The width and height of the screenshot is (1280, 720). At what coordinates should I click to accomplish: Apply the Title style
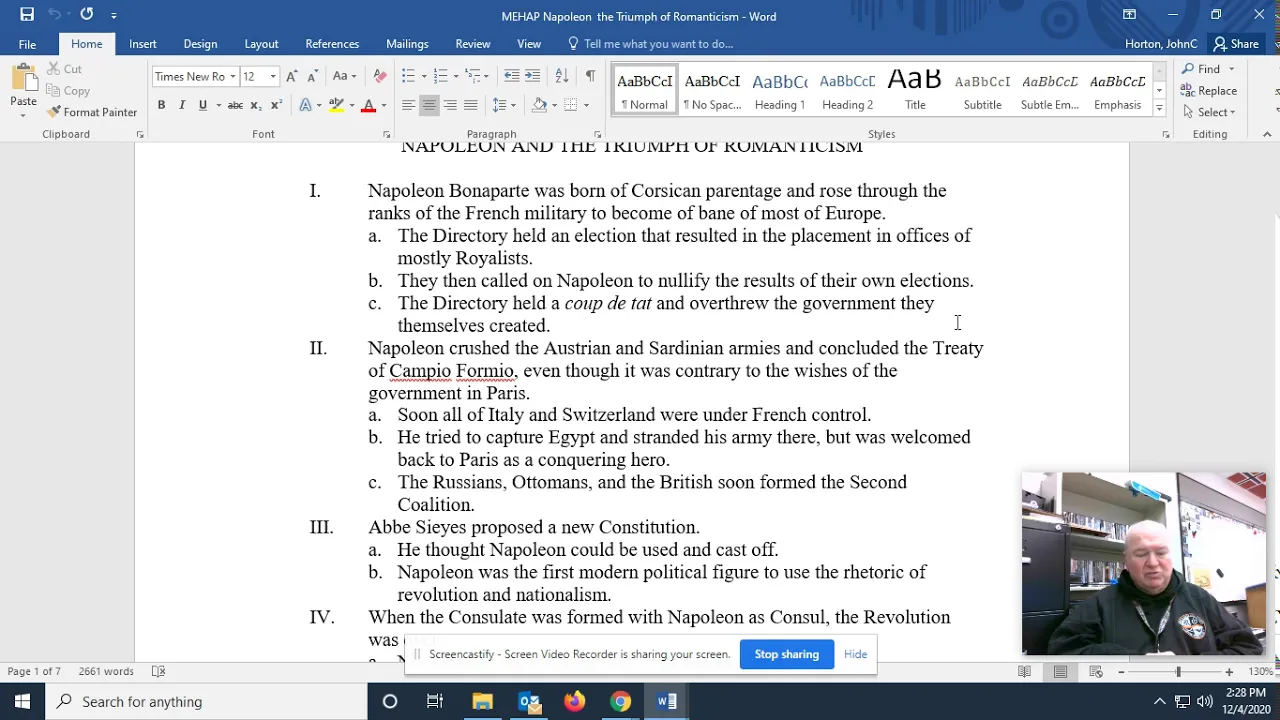915,91
